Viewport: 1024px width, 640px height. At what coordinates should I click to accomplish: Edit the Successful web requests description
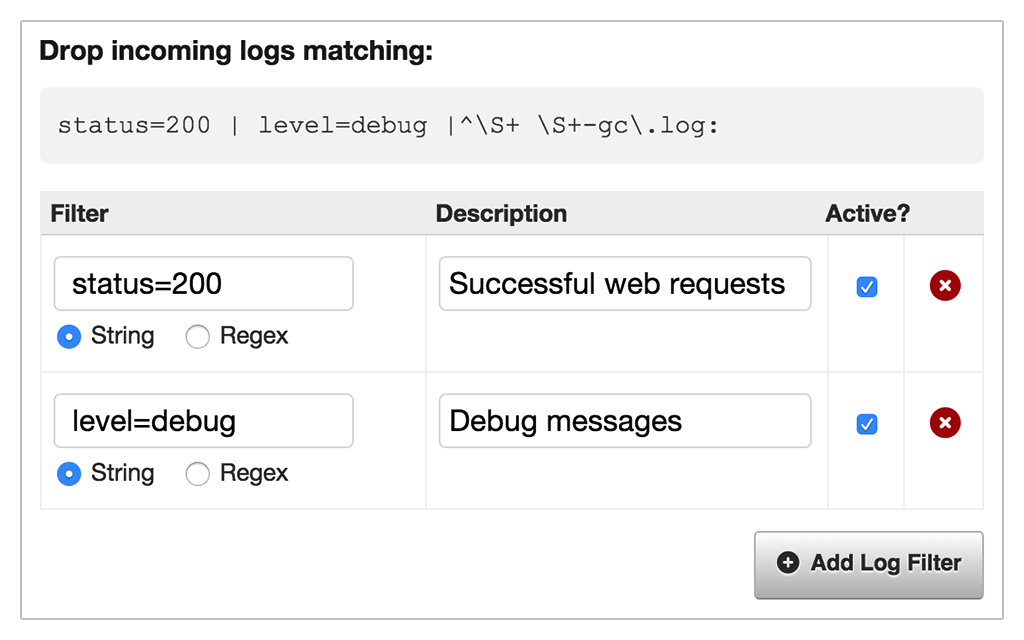pyautogui.click(x=624, y=284)
